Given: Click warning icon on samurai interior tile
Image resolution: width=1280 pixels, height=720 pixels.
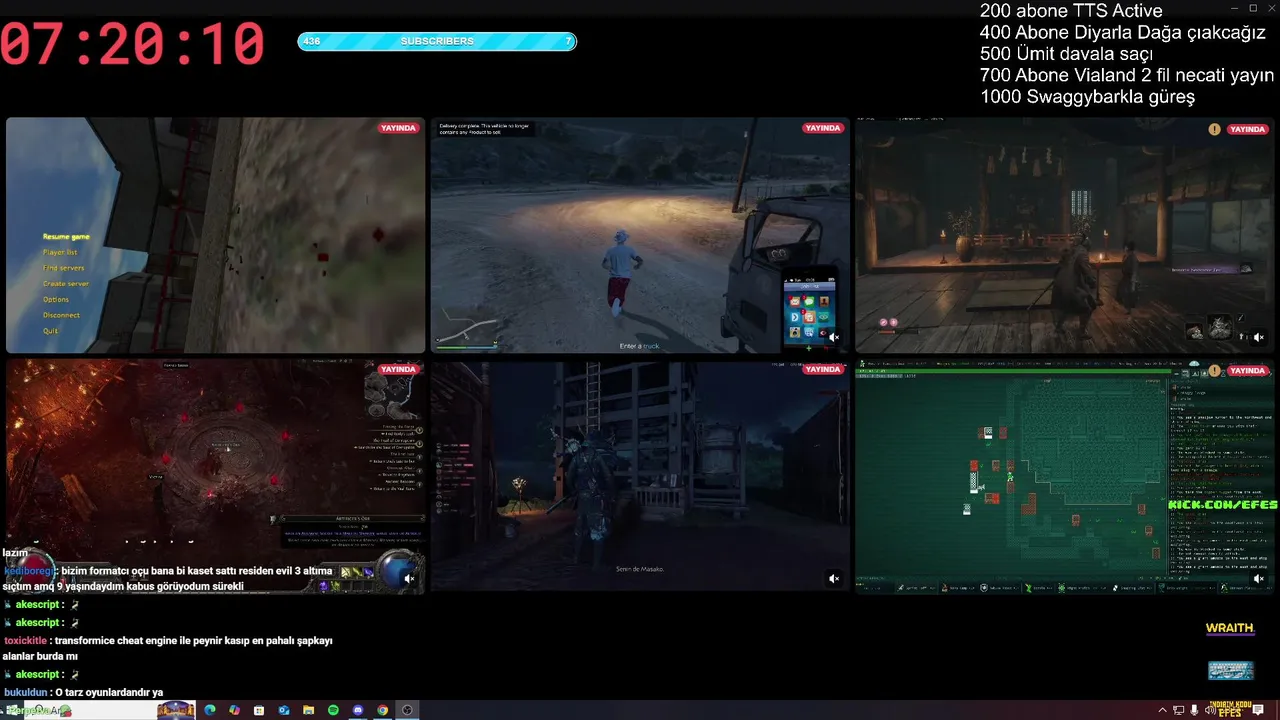Looking at the screenshot, I should 1214,129.
